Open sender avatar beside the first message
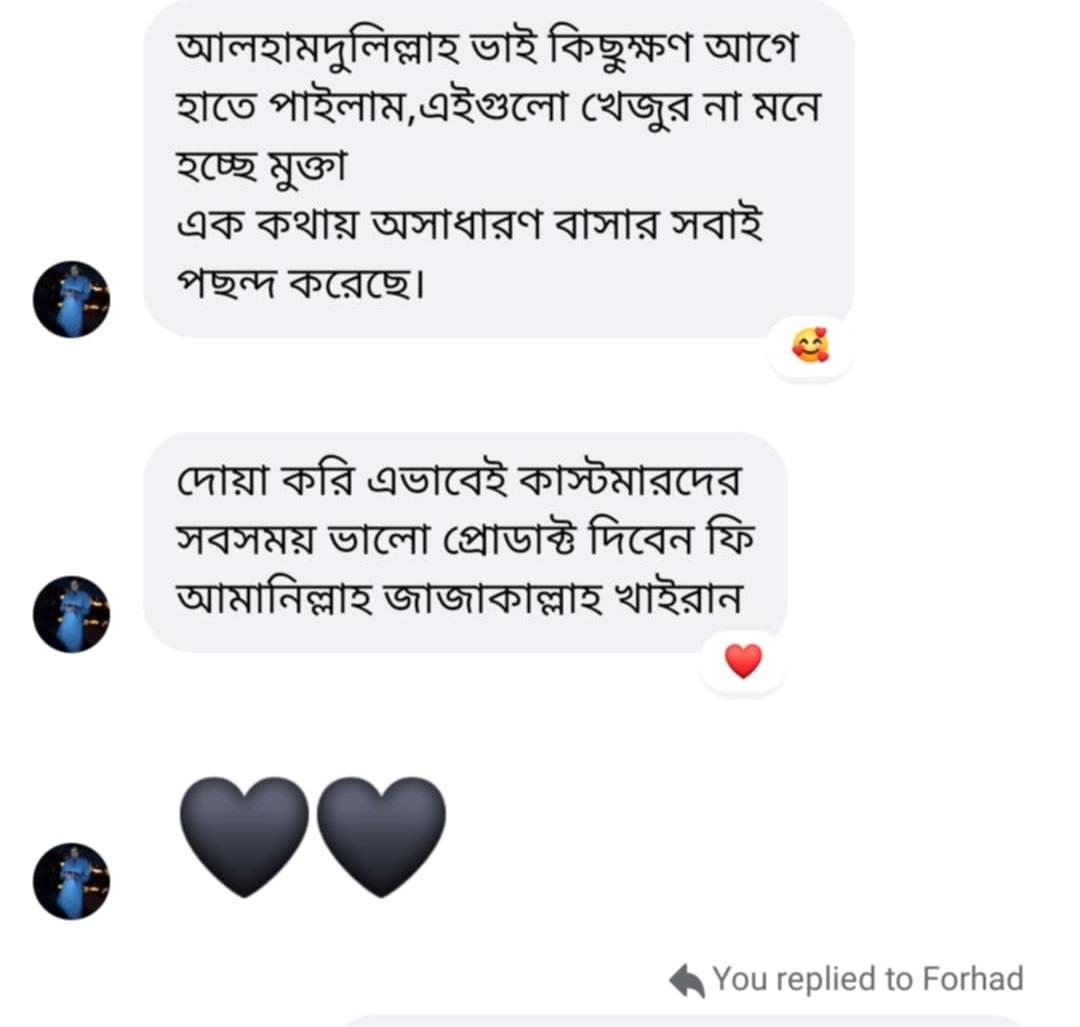1080x1027 pixels. click(x=71, y=299)
